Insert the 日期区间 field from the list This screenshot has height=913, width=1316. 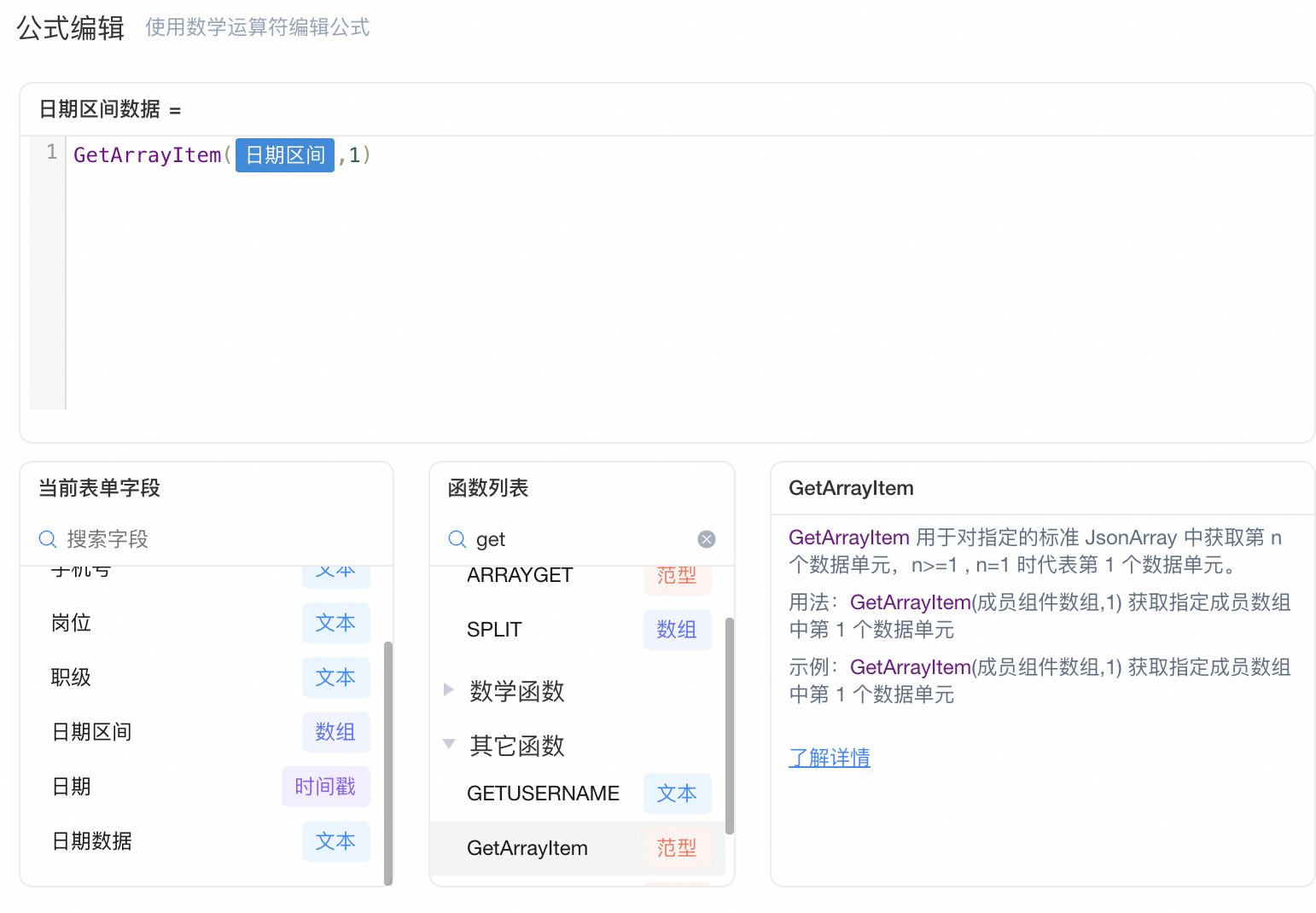[x=206, y=732]
